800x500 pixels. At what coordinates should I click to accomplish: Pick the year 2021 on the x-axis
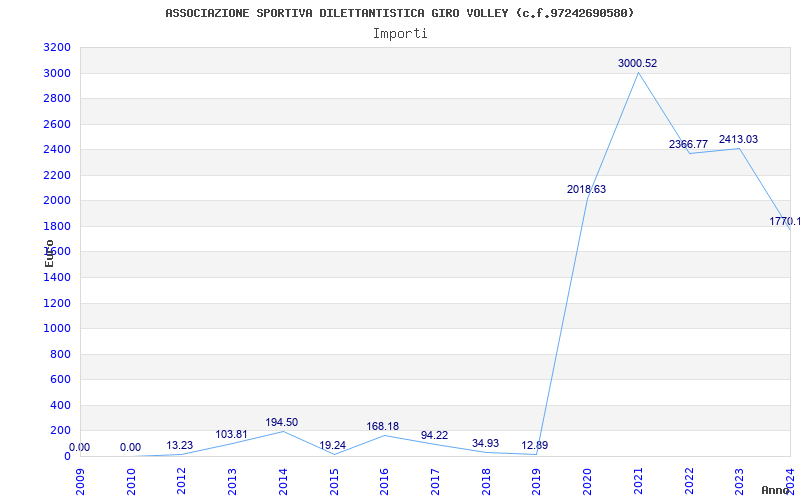(x=638, y=482)
